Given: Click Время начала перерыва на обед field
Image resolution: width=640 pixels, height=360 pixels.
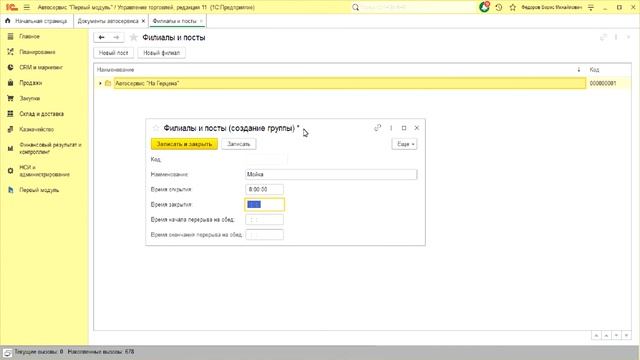Looking at the screenshot, I should 264,220.
